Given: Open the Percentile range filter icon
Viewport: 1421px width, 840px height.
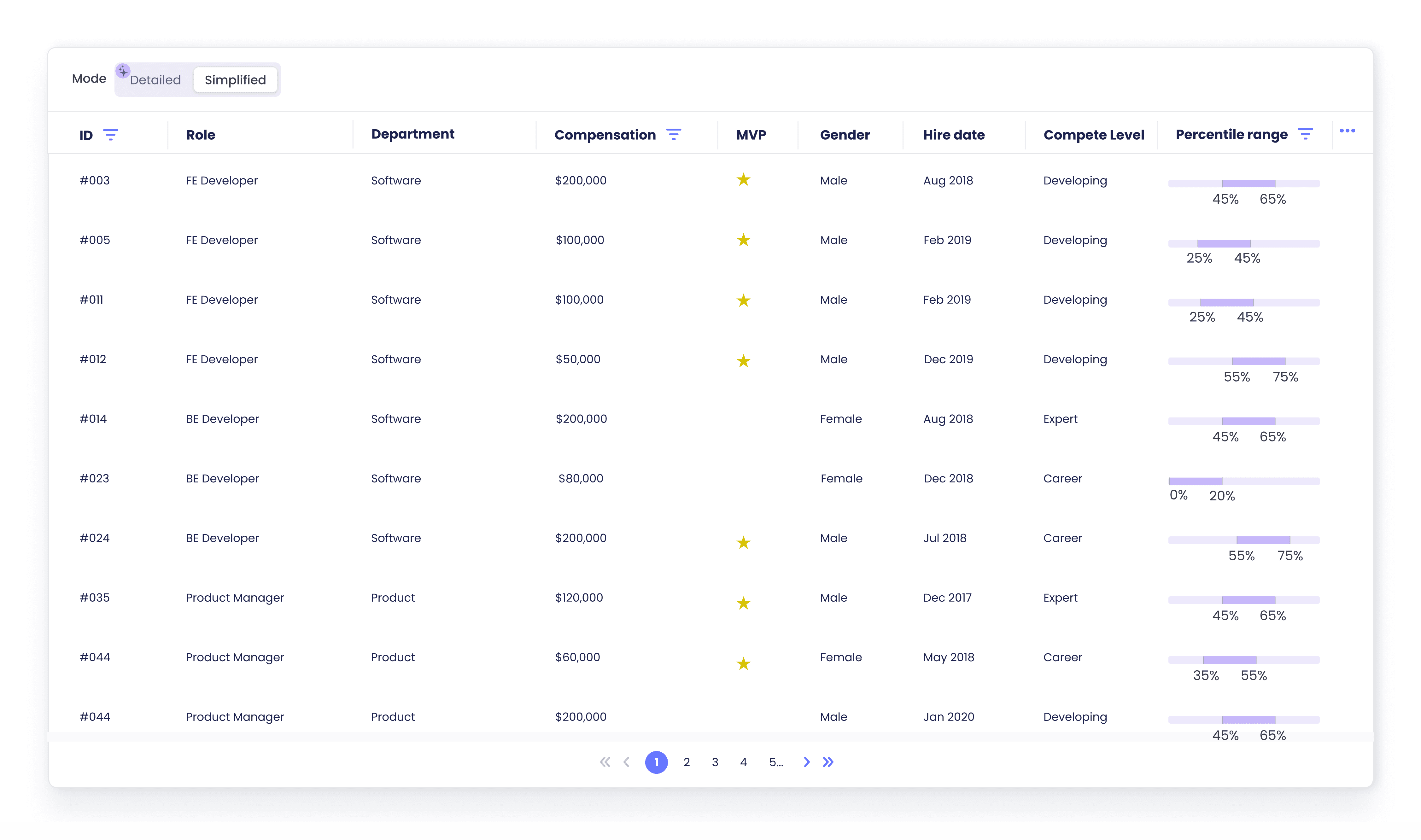Looking at the screenshot, I should pos(1306,134).
